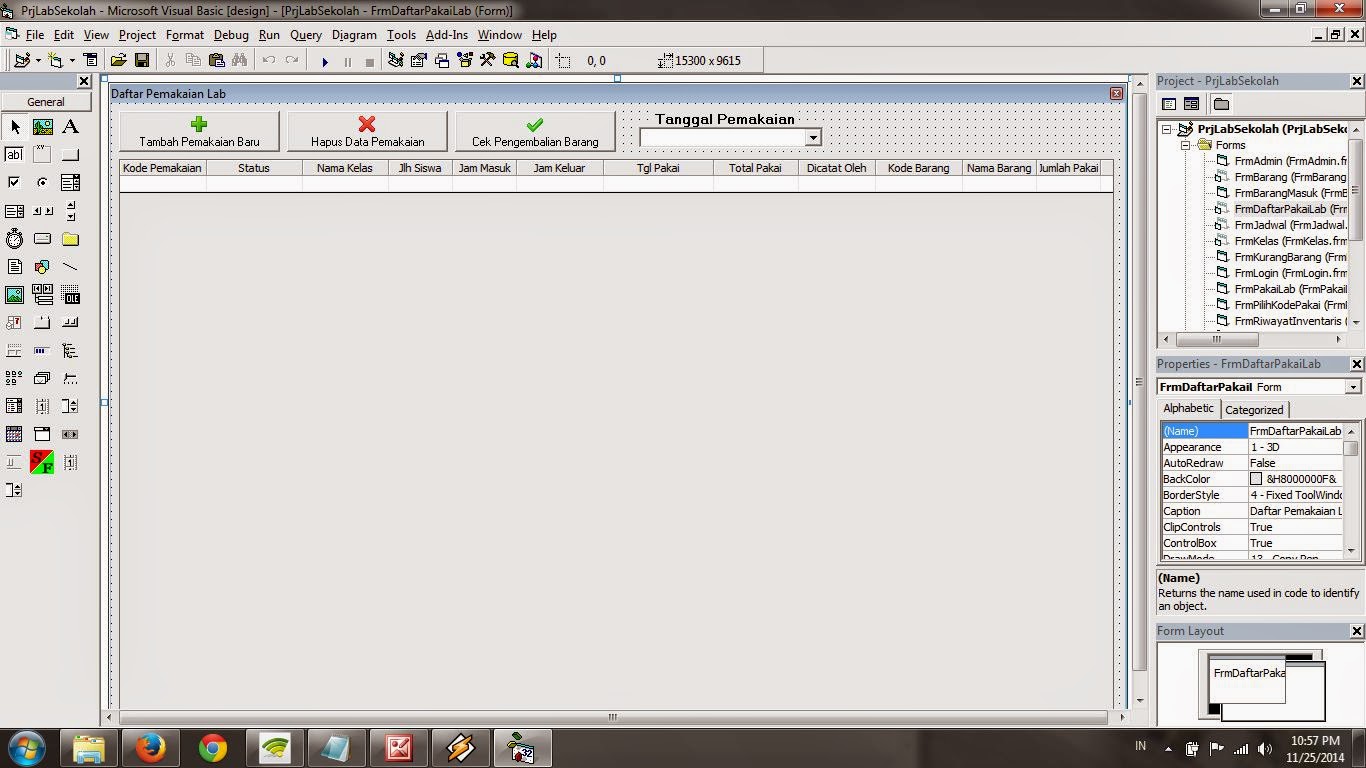Viewport: 1366px width, 768px height.
Task: Click the Tgl Pakai column header
Action: coord(658,168)
